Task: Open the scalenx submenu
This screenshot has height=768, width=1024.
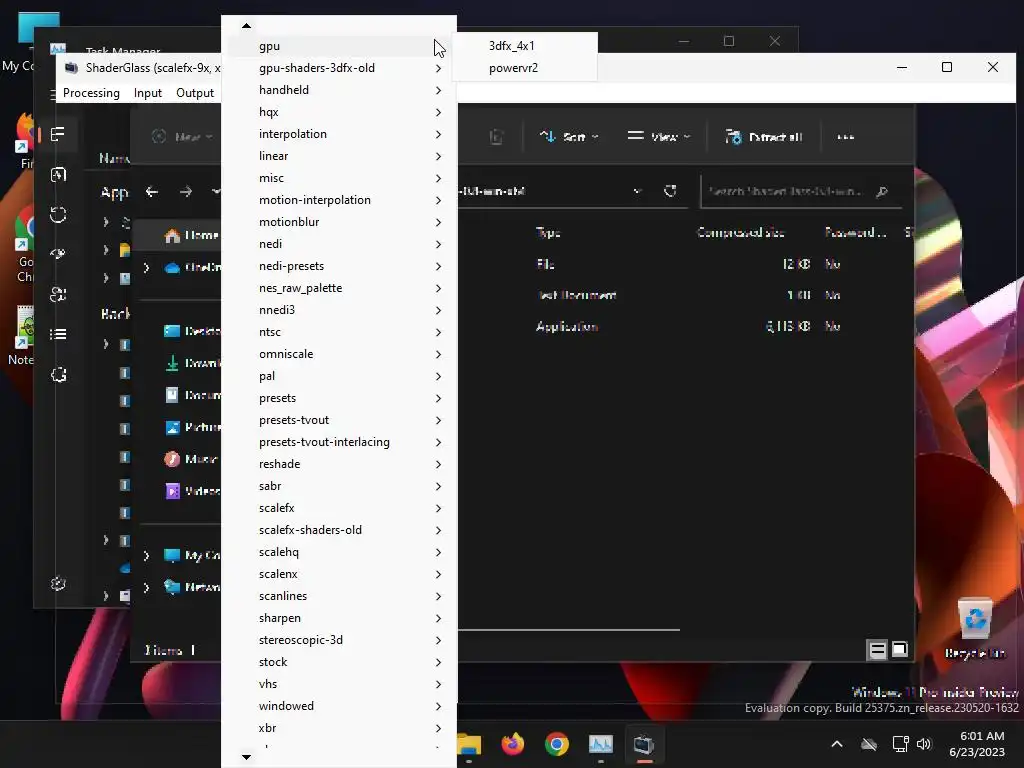Action: (x=338, y=574)
